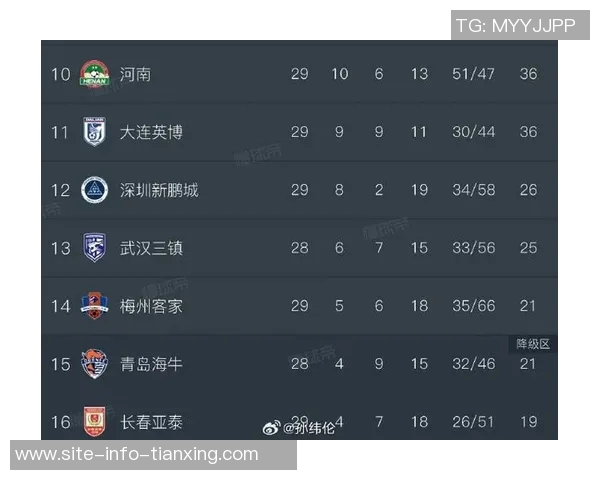
Task: Select team name 深圳新鹏城
Action: click(159, 190)
